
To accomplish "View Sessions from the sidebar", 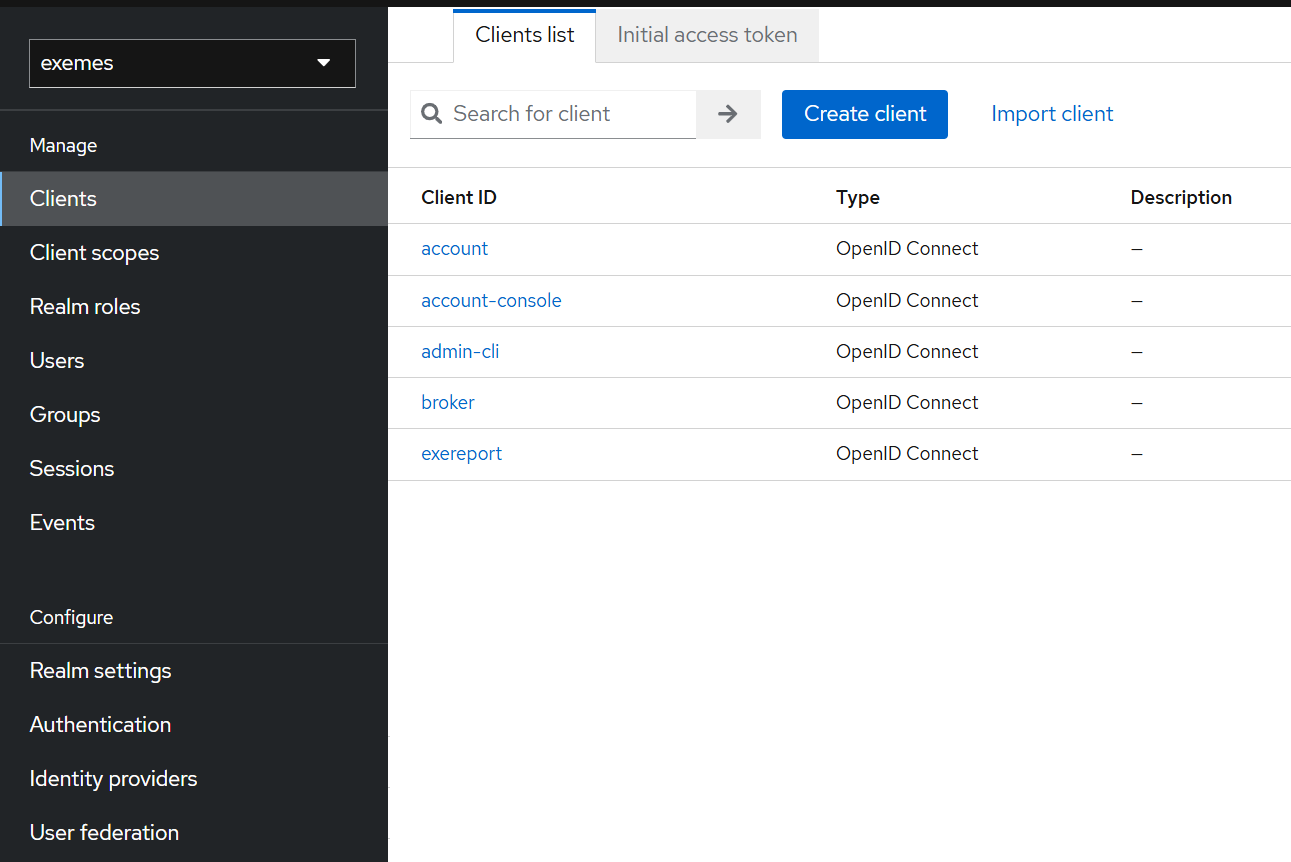I will point(72,469).
